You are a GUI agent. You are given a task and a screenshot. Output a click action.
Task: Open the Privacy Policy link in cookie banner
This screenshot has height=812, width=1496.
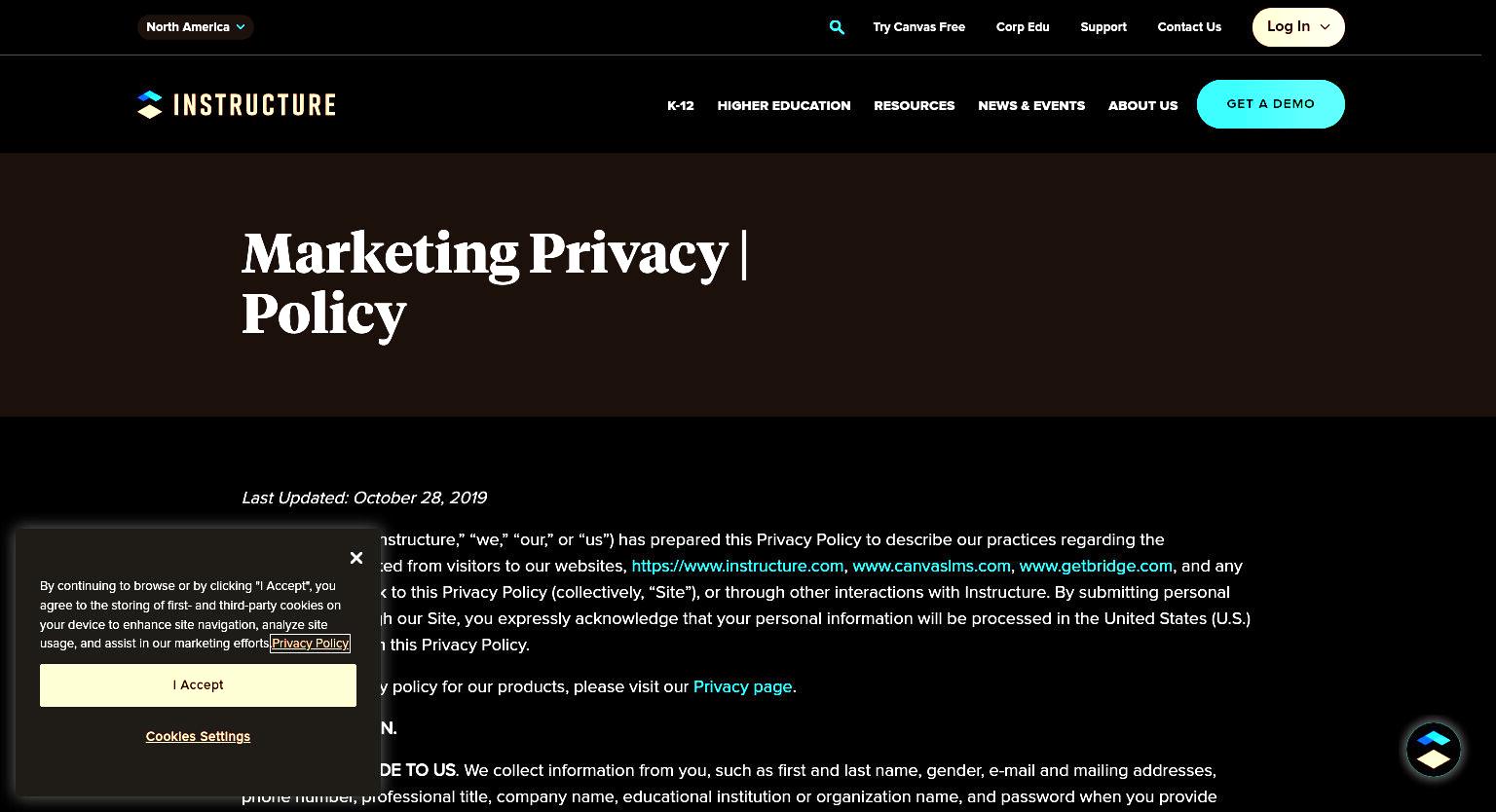click(x=311, y=644)
